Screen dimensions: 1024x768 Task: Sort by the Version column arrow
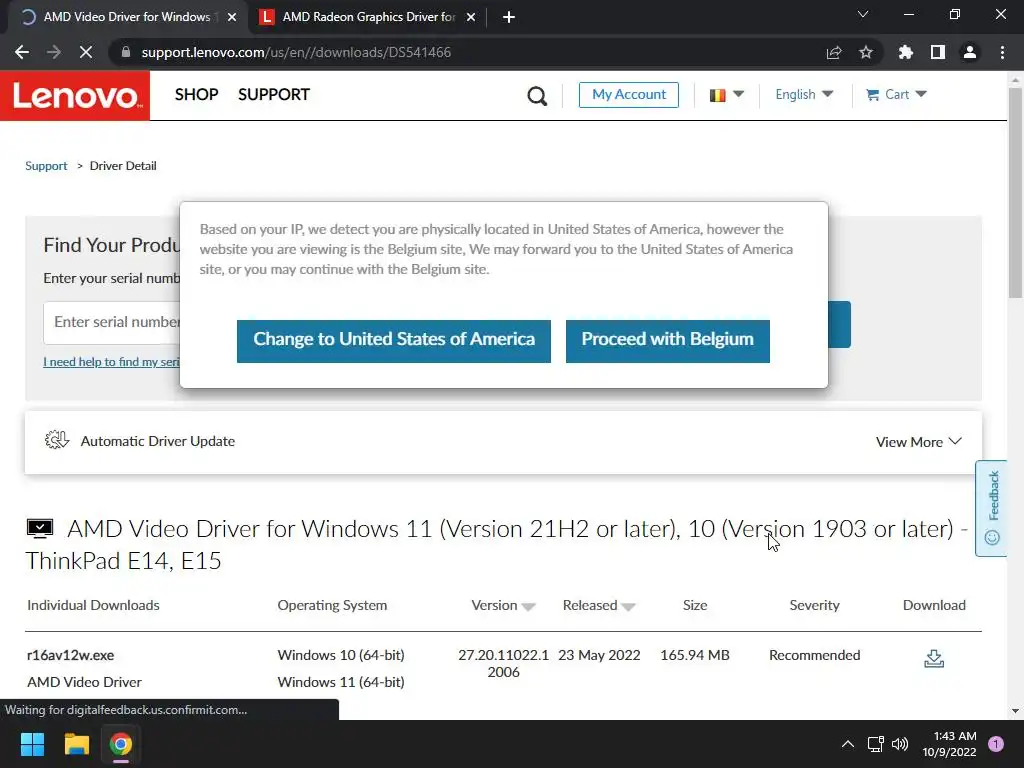point(528,607)
